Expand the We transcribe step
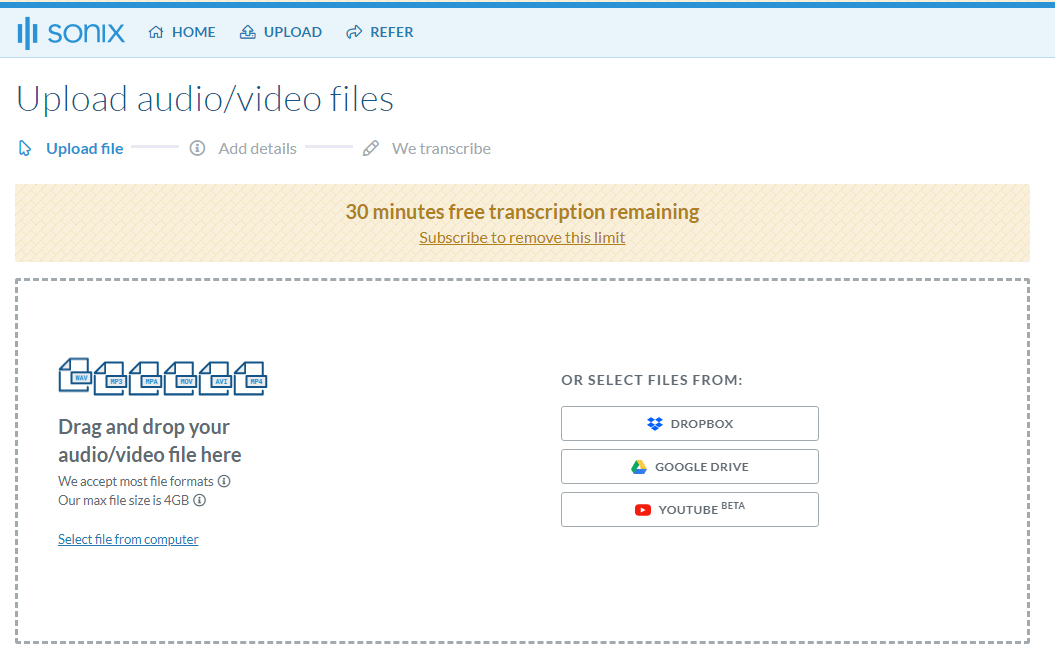 pyautogui.click(x=441, y=148)
